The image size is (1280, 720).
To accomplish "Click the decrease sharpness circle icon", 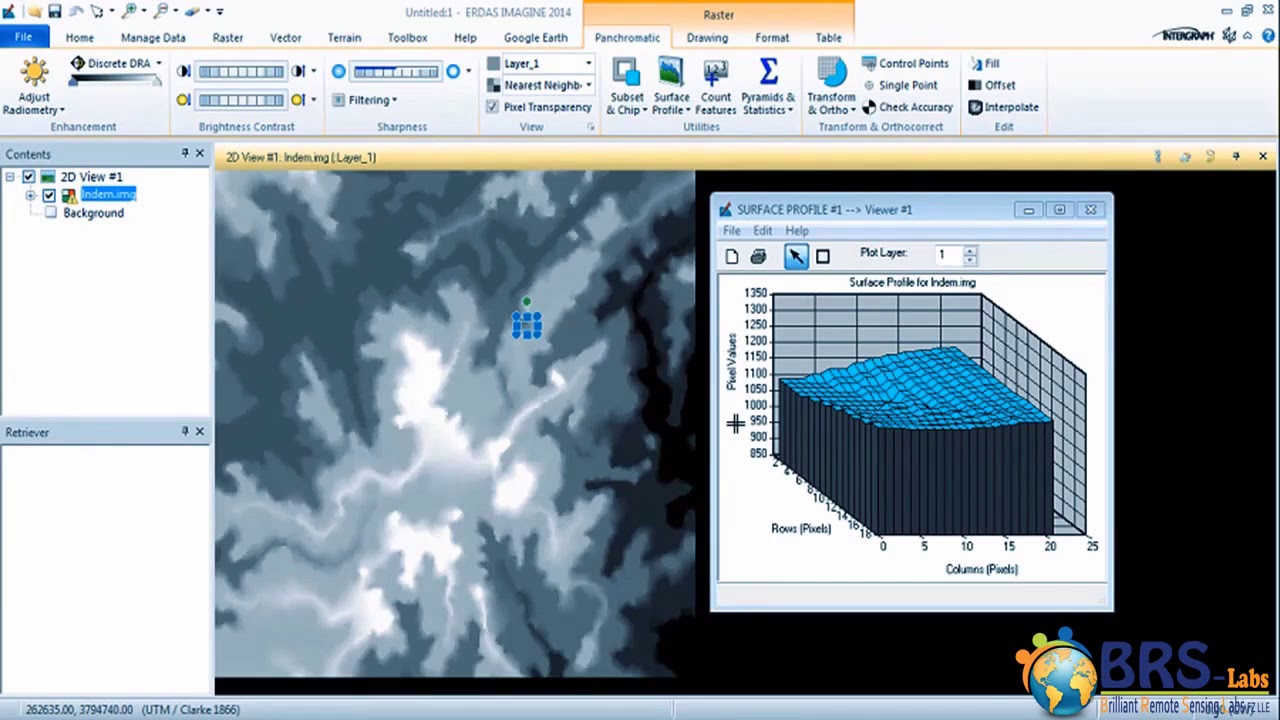I will pyautogui.click(x=338, y=71).
